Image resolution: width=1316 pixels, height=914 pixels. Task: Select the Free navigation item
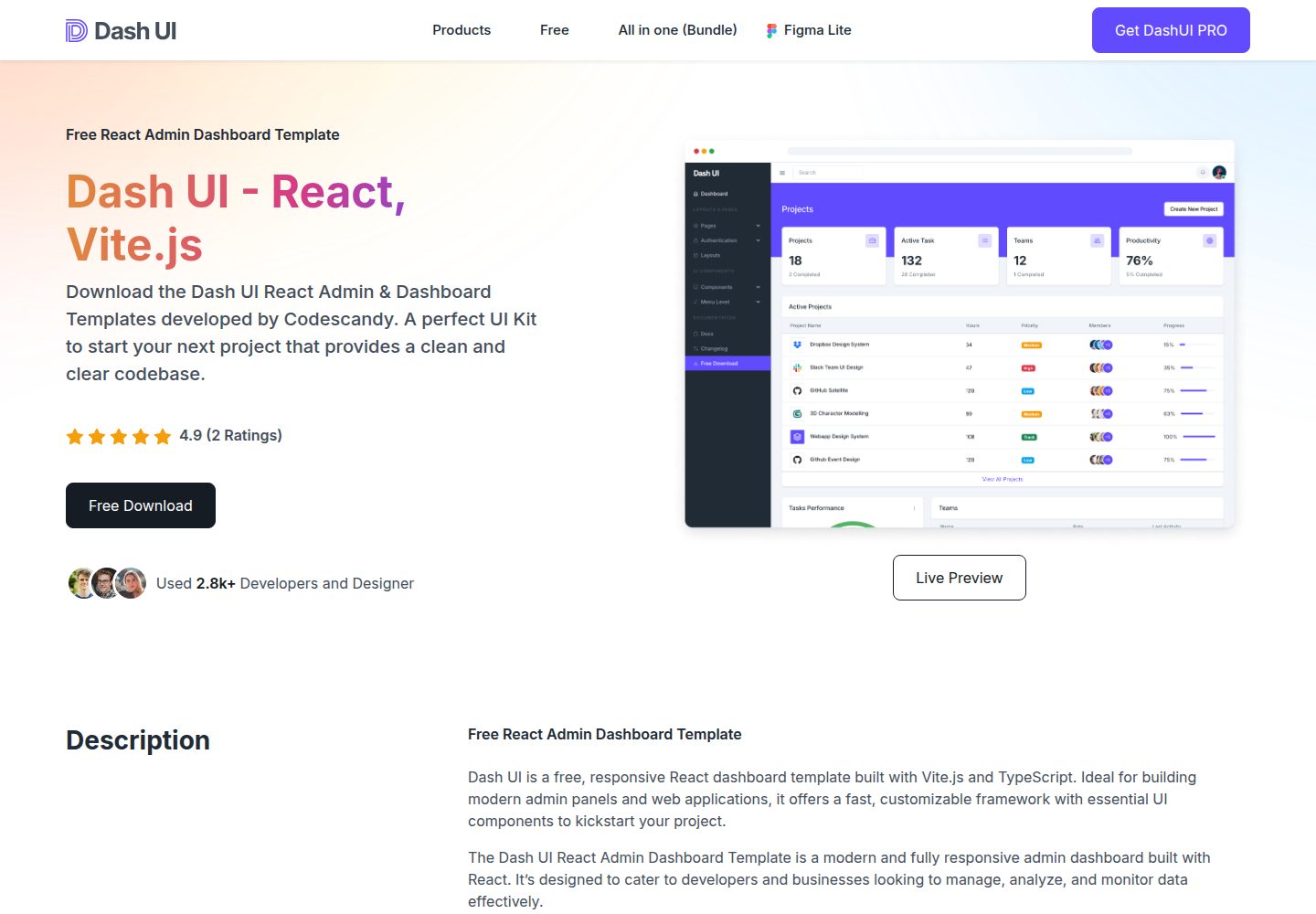(555, 30)
